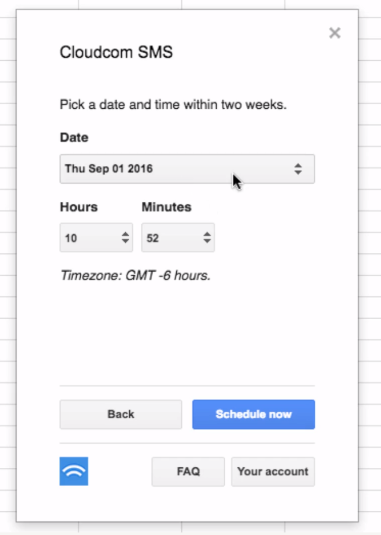Open the Date dropdown showing Thu Sep 01 2016
381x535 pixels.
tap(187, 169)
